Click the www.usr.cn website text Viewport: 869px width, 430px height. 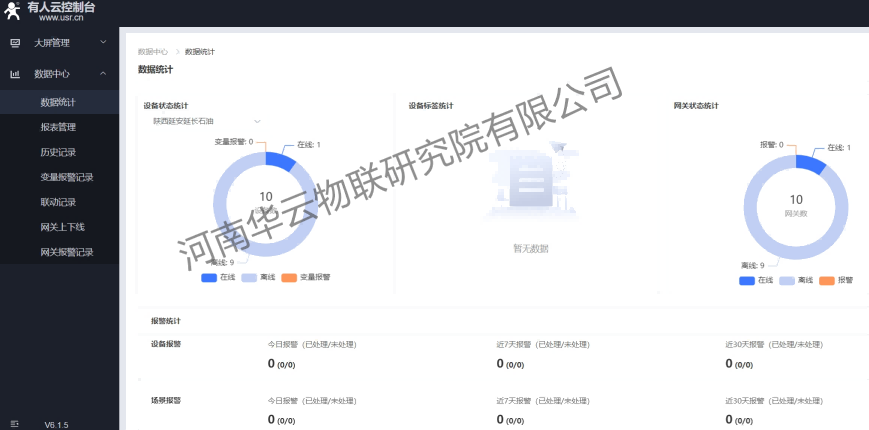61,18
